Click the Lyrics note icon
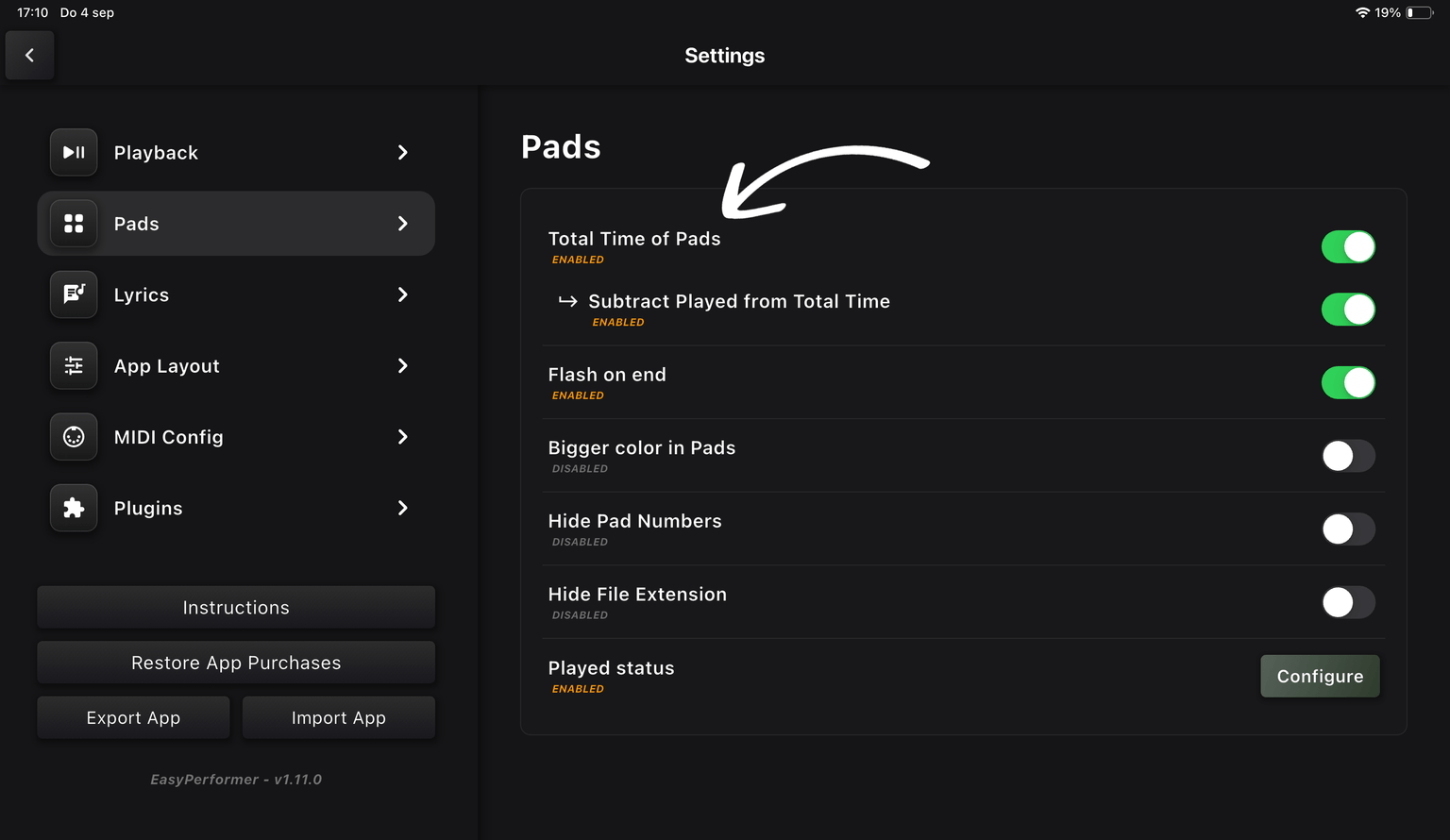 [74, 294]
